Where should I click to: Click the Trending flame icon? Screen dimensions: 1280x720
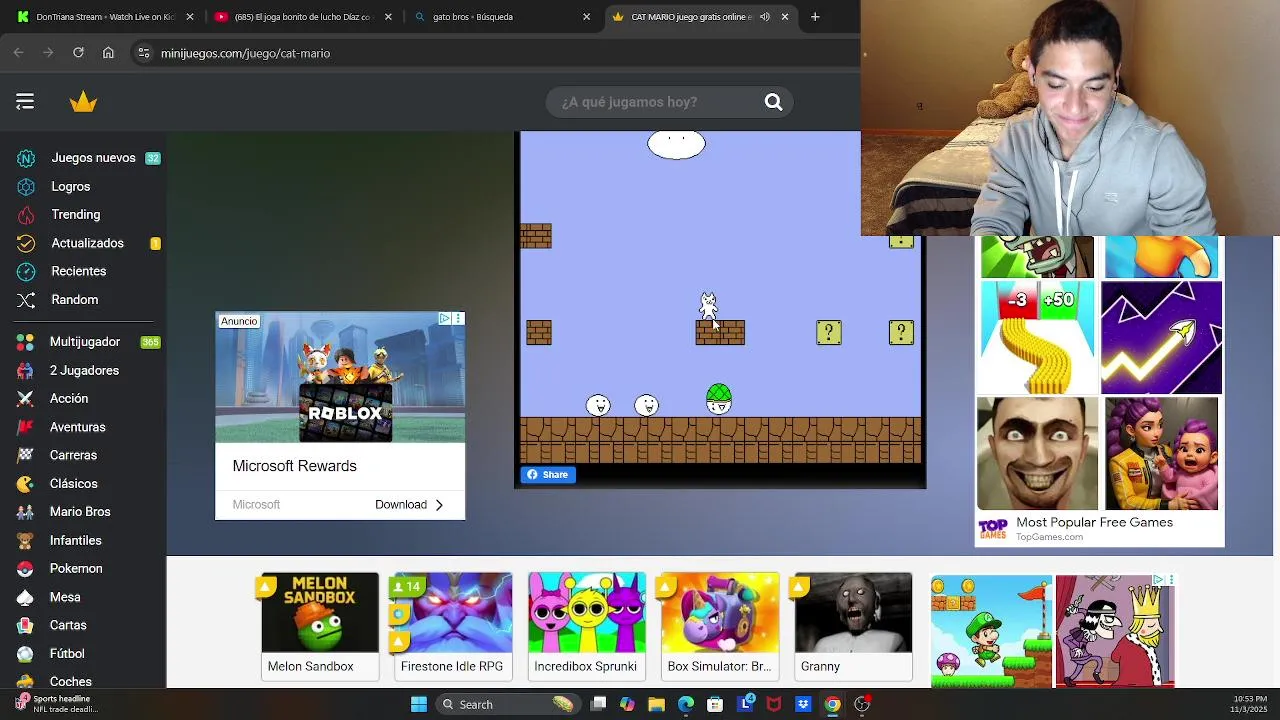tap(26, 214)
